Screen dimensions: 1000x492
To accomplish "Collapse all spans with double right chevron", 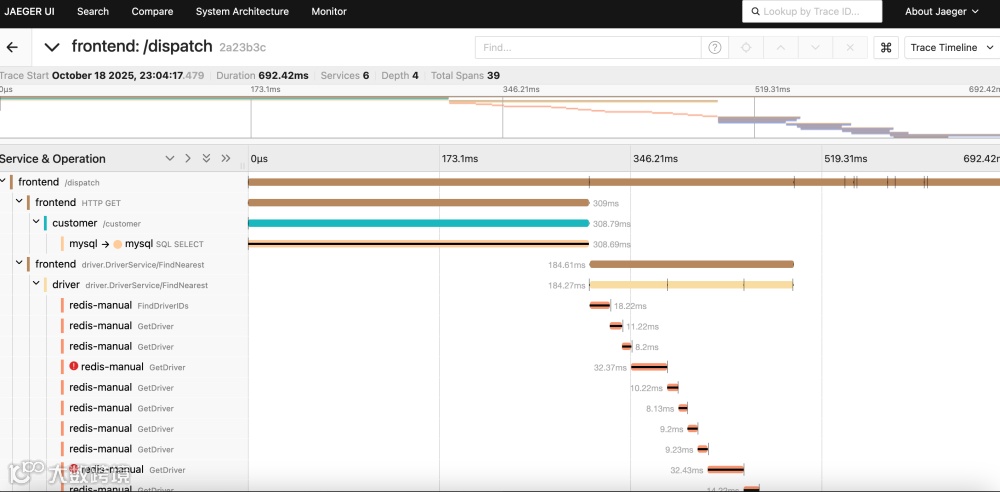I will 226,158.
